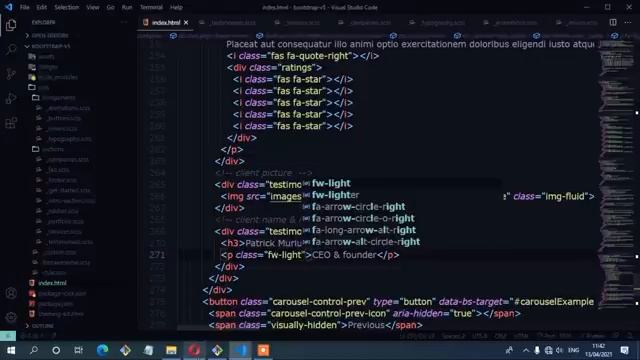The width and height of the screenshot is (640, 360).
Task: Switch to Opera browser in taskbar
Action: point(194,350)
